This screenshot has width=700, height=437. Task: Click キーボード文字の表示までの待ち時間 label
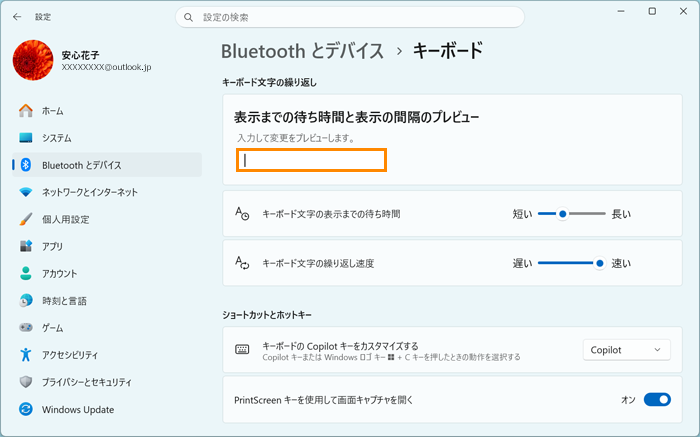pos(331,214)
